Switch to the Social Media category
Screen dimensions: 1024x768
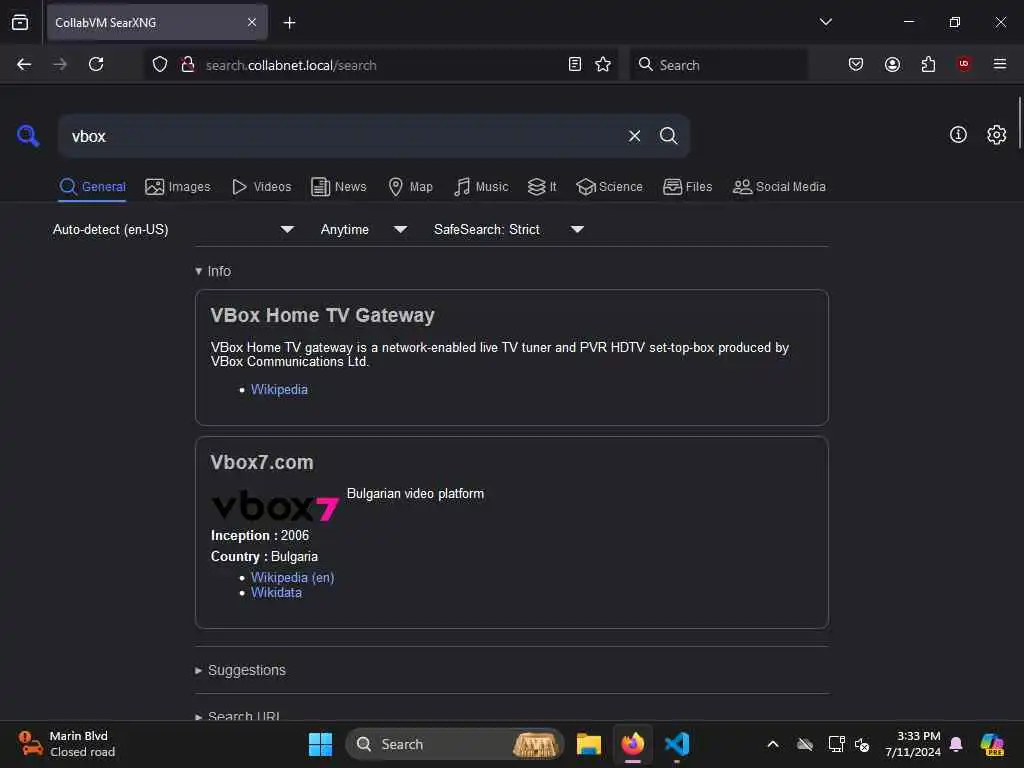coord(779,187)
